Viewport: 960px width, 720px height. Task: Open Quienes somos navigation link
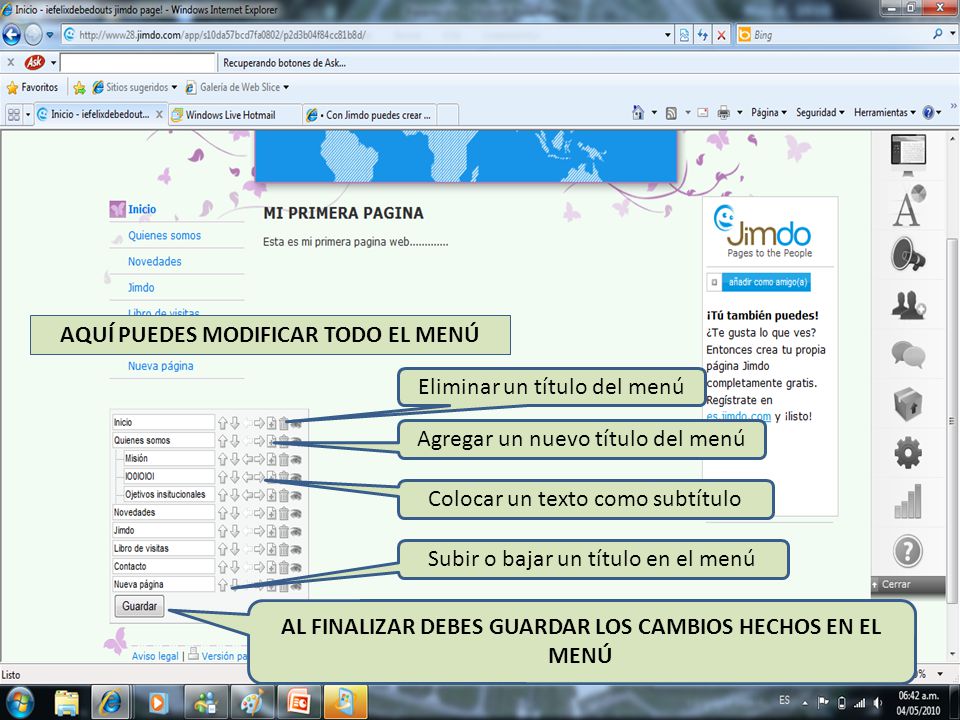164,236
